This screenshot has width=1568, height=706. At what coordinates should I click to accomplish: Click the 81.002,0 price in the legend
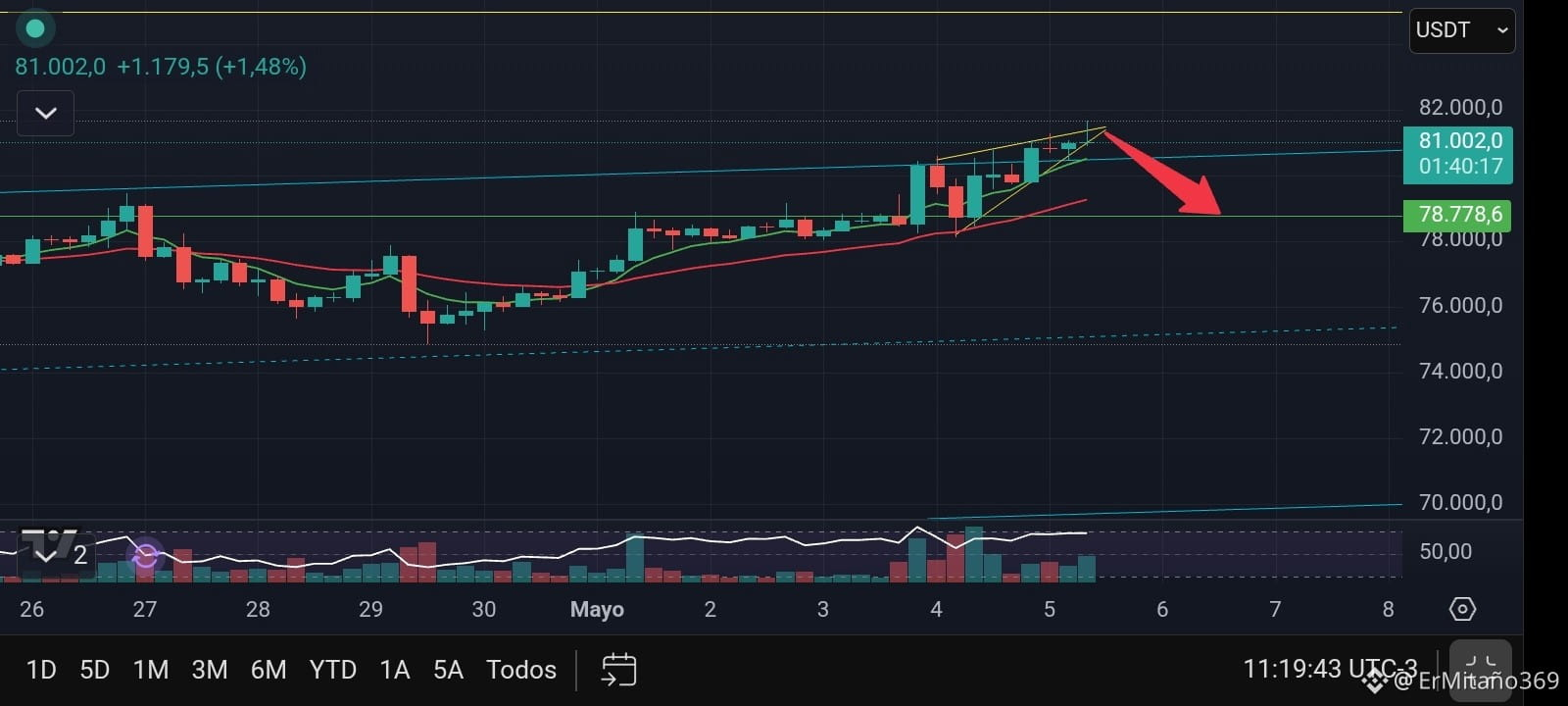[x=60, y=67]
